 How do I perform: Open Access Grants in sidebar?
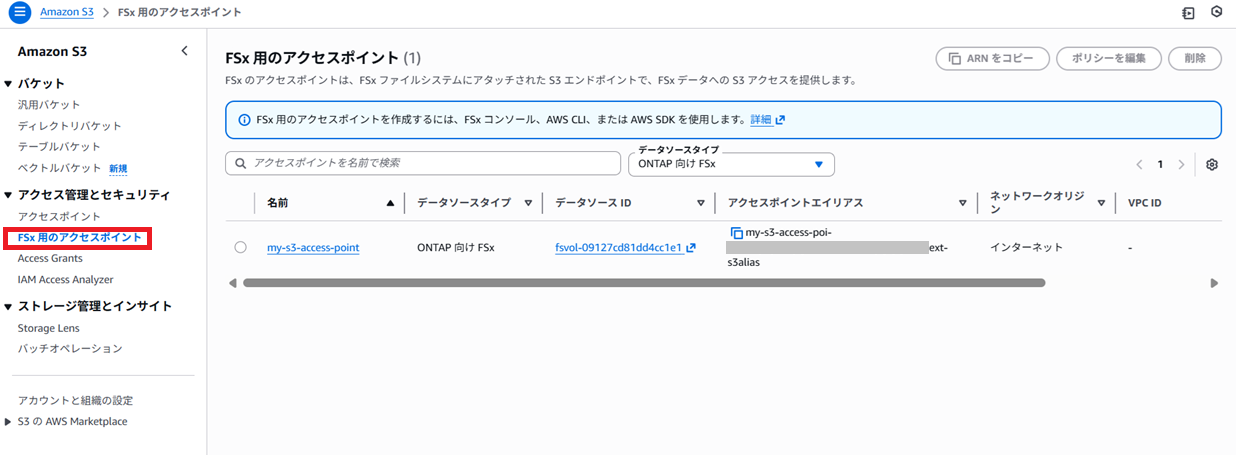(x=50, y=259)
